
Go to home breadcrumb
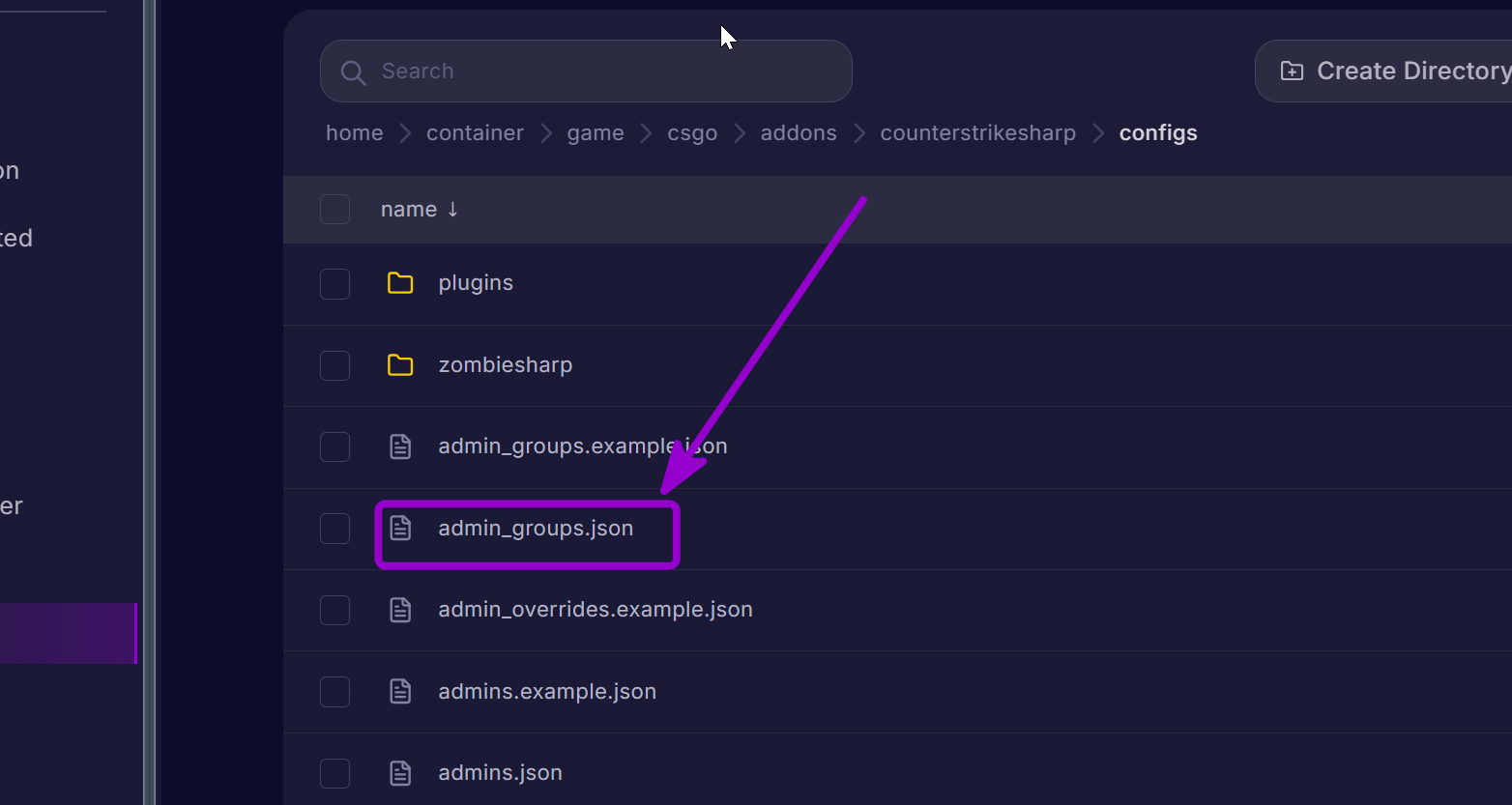coord(355,133)
